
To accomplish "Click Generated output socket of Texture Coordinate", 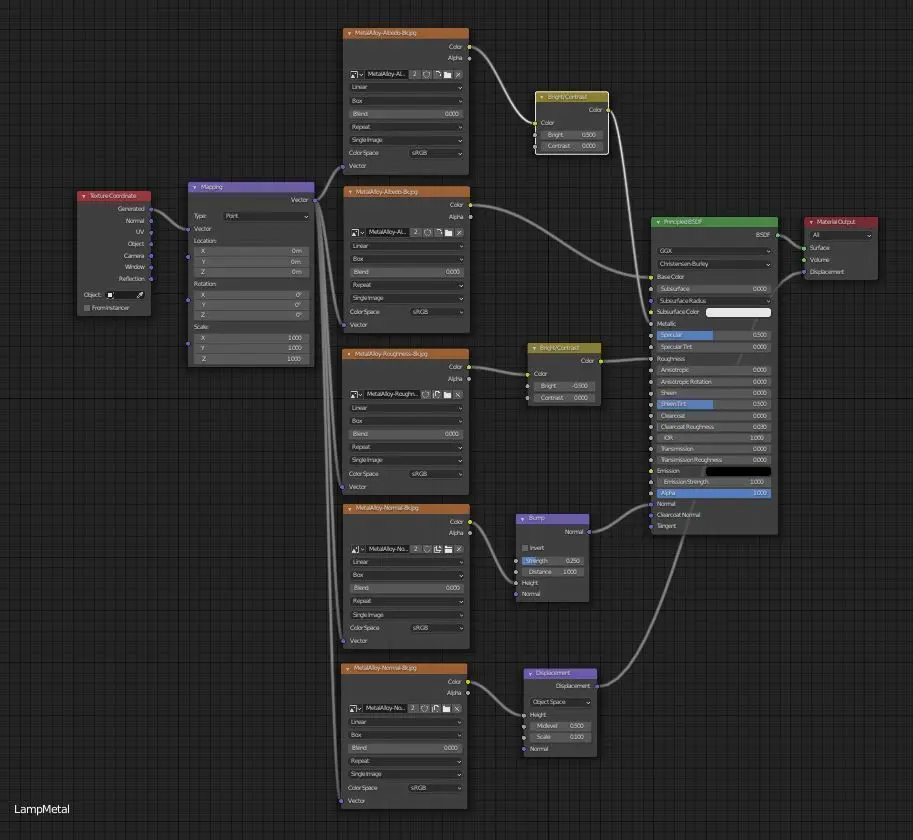I will [x=151, y=209].
